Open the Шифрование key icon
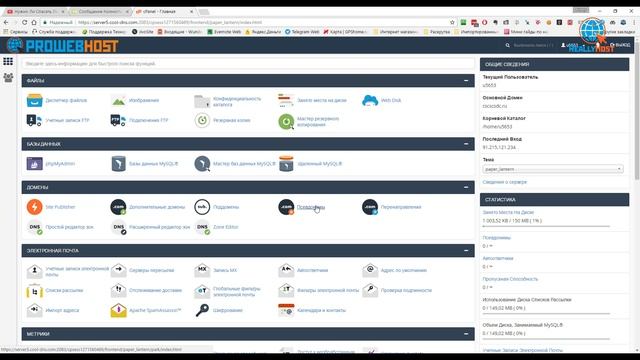 pyautogui.click(x=202, y=310)
